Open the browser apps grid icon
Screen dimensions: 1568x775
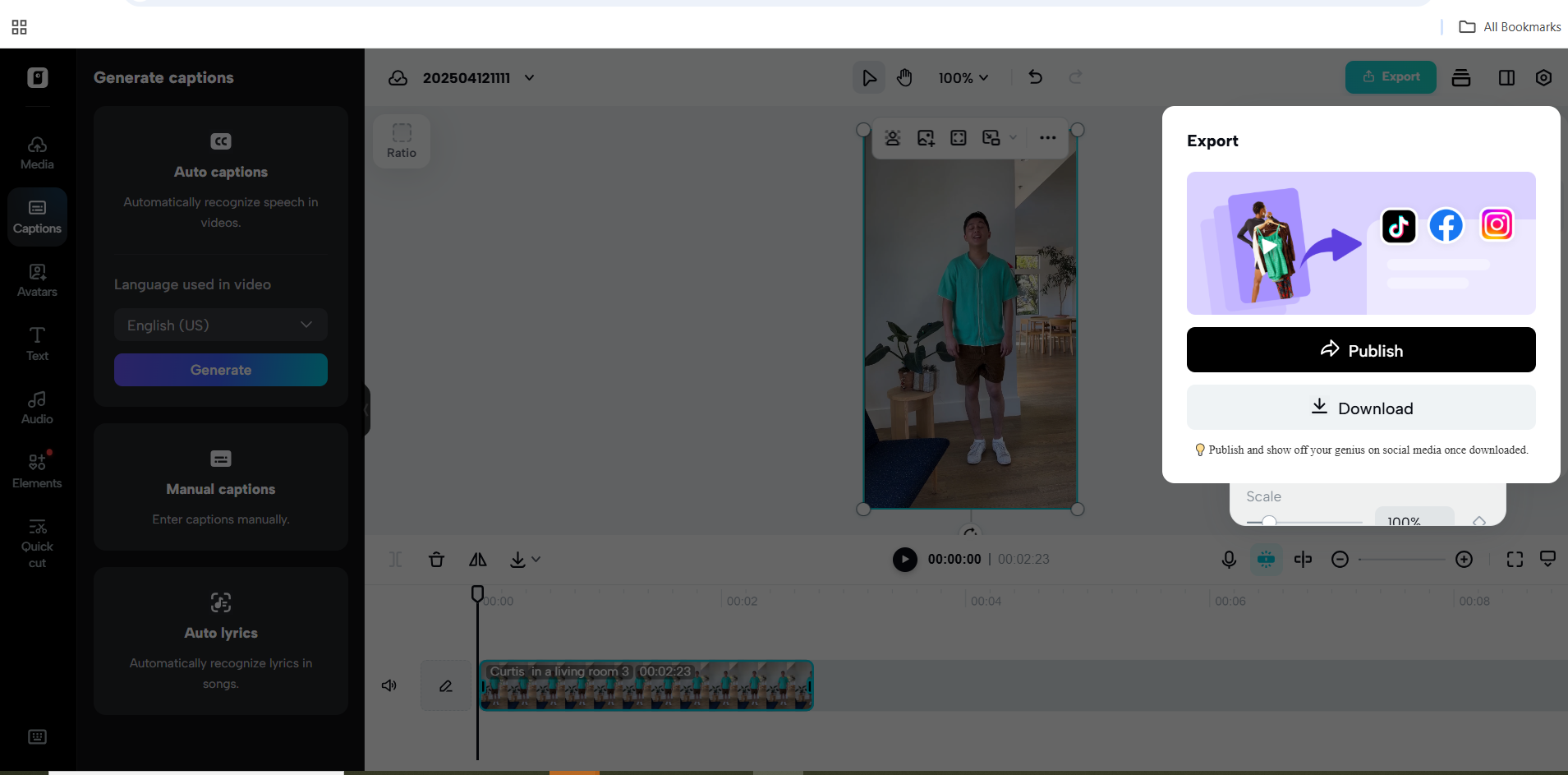pos(20,27)
